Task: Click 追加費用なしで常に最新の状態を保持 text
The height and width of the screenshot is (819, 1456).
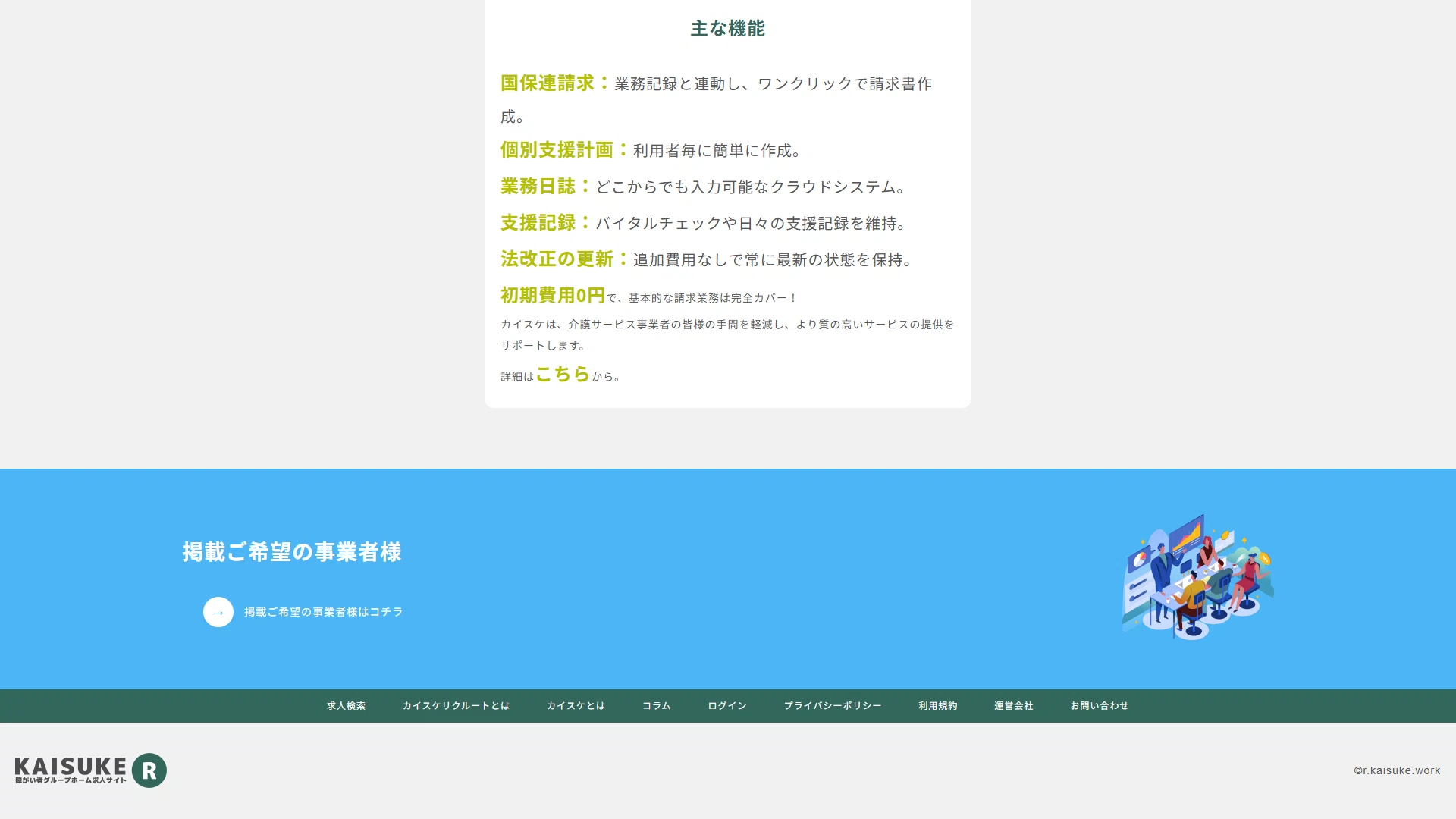Action: [x=773, y=260]
